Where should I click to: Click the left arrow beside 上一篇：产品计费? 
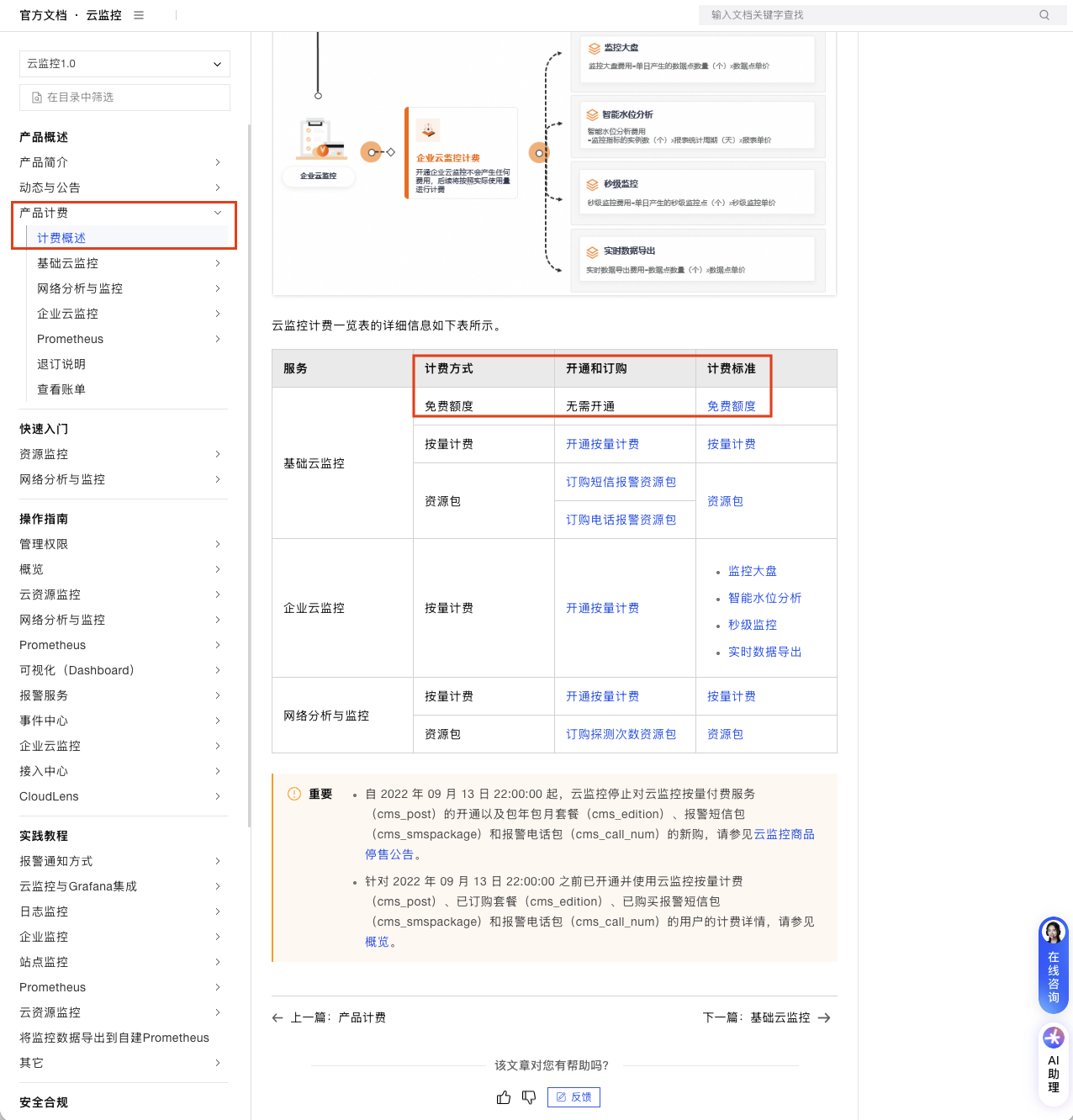coord(277,1017)
